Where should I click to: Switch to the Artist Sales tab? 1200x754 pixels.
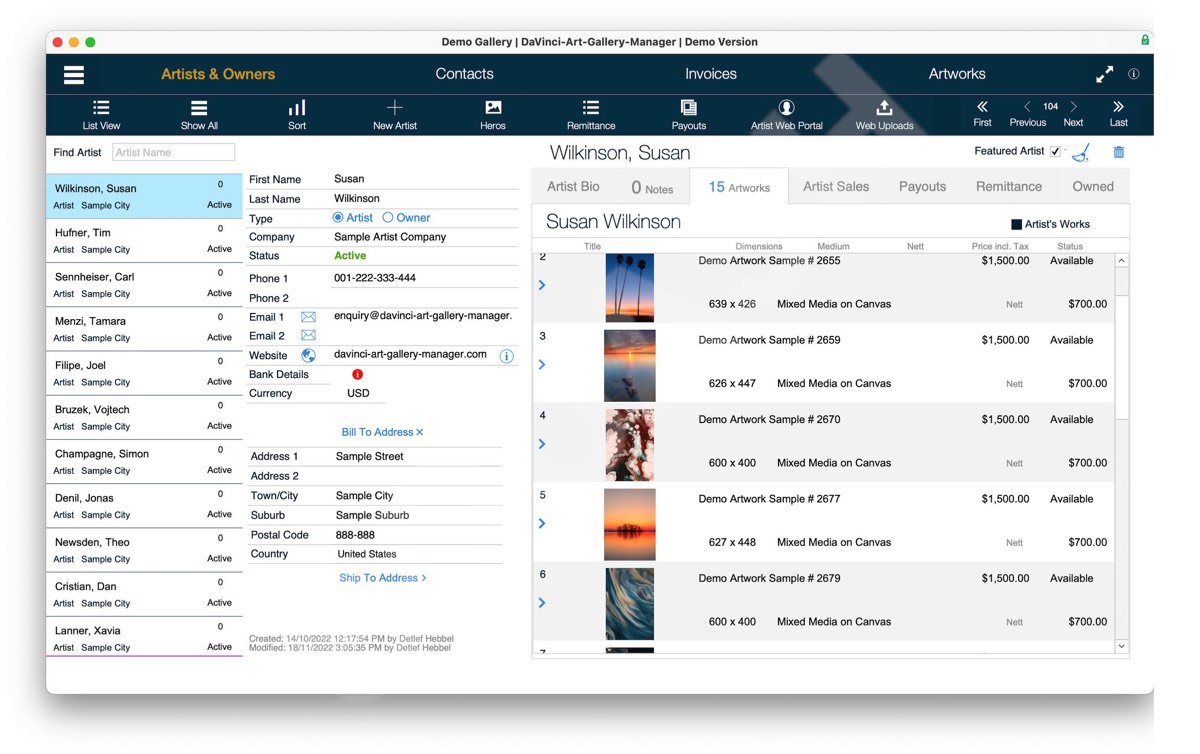coord(835,187)
